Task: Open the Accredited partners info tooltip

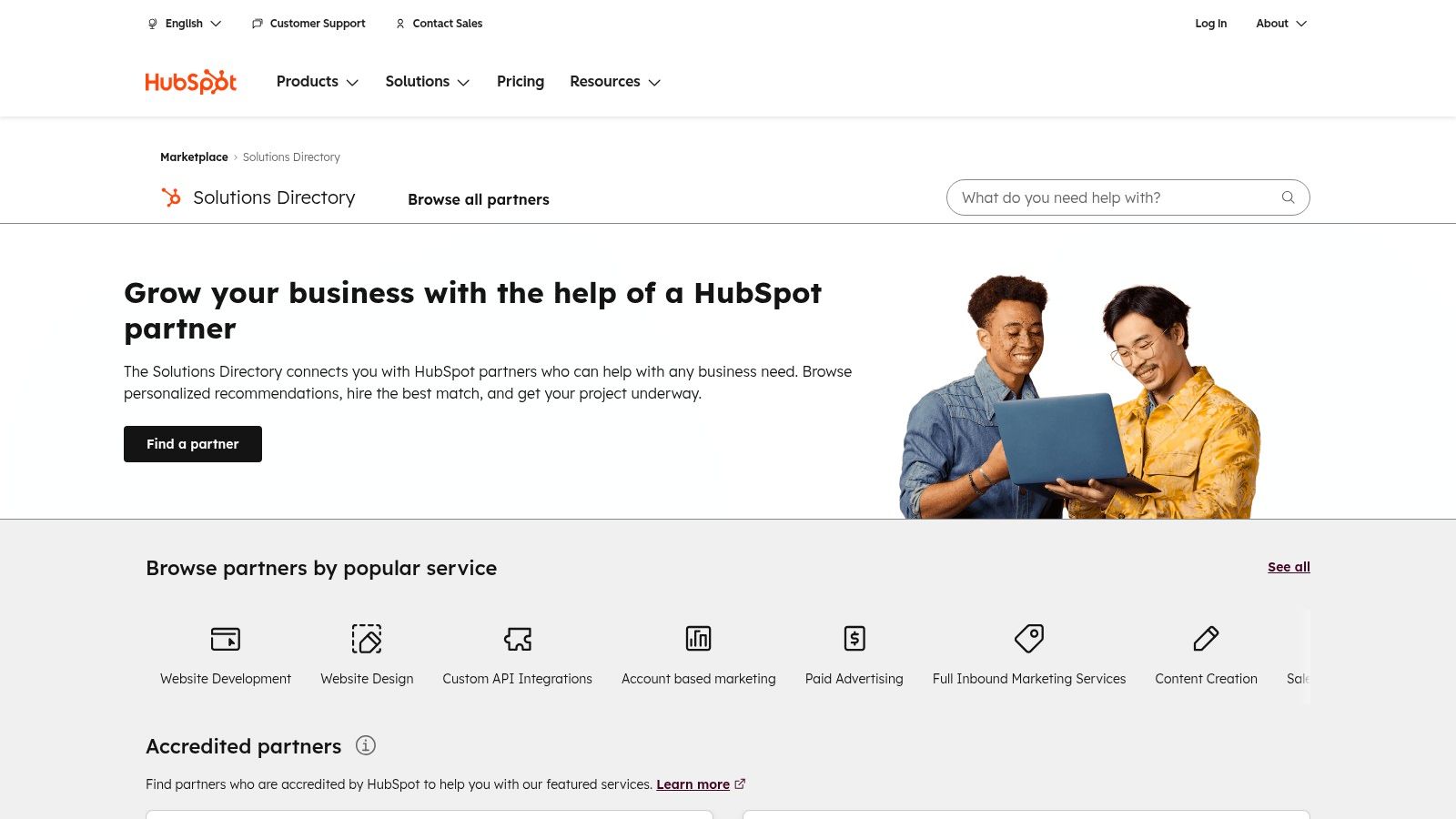Action: click(366, 745)
